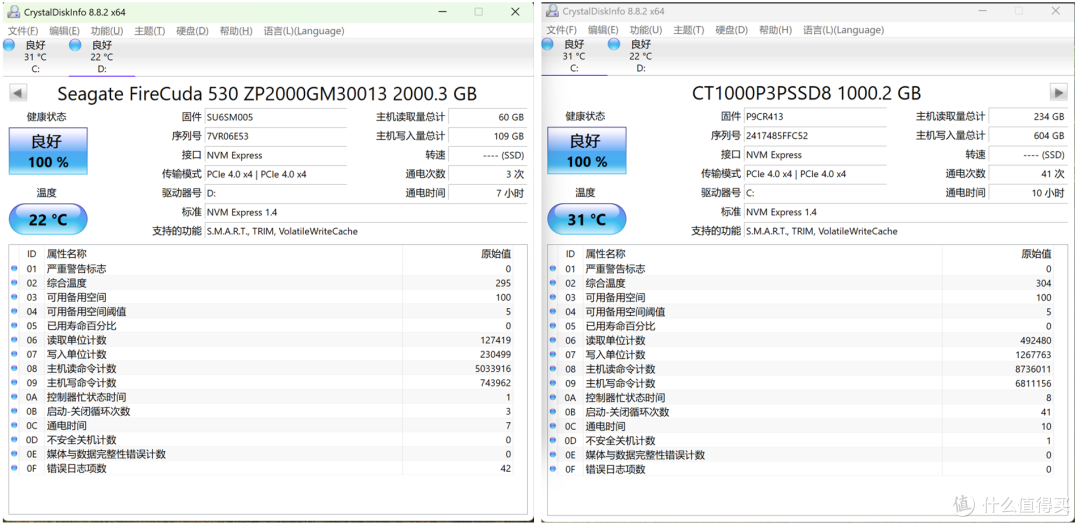
Task: Select row 07 写入单位计数 with value 1267763
Action: pos(802,355)
